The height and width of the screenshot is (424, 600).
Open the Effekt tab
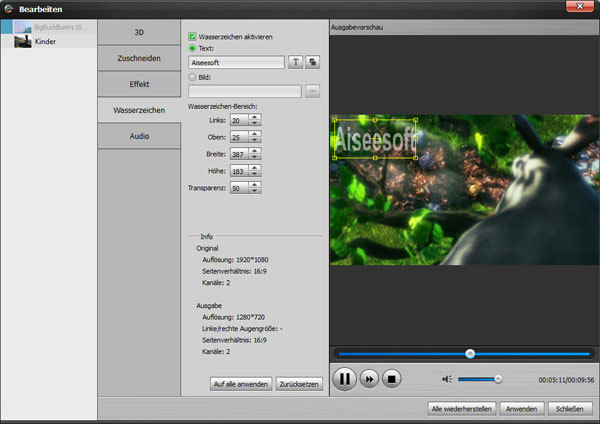[139, 84]
